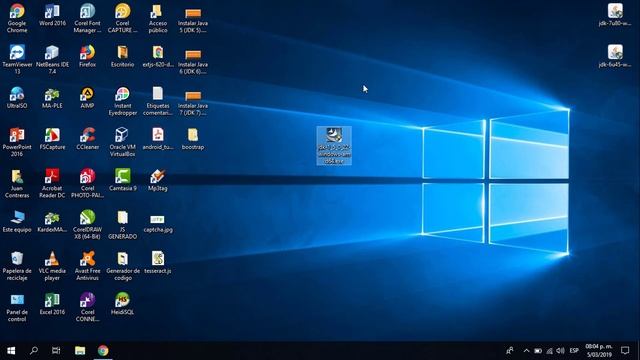
Task: Click the CCleaner shortcut
Action: tap(87, 139)
